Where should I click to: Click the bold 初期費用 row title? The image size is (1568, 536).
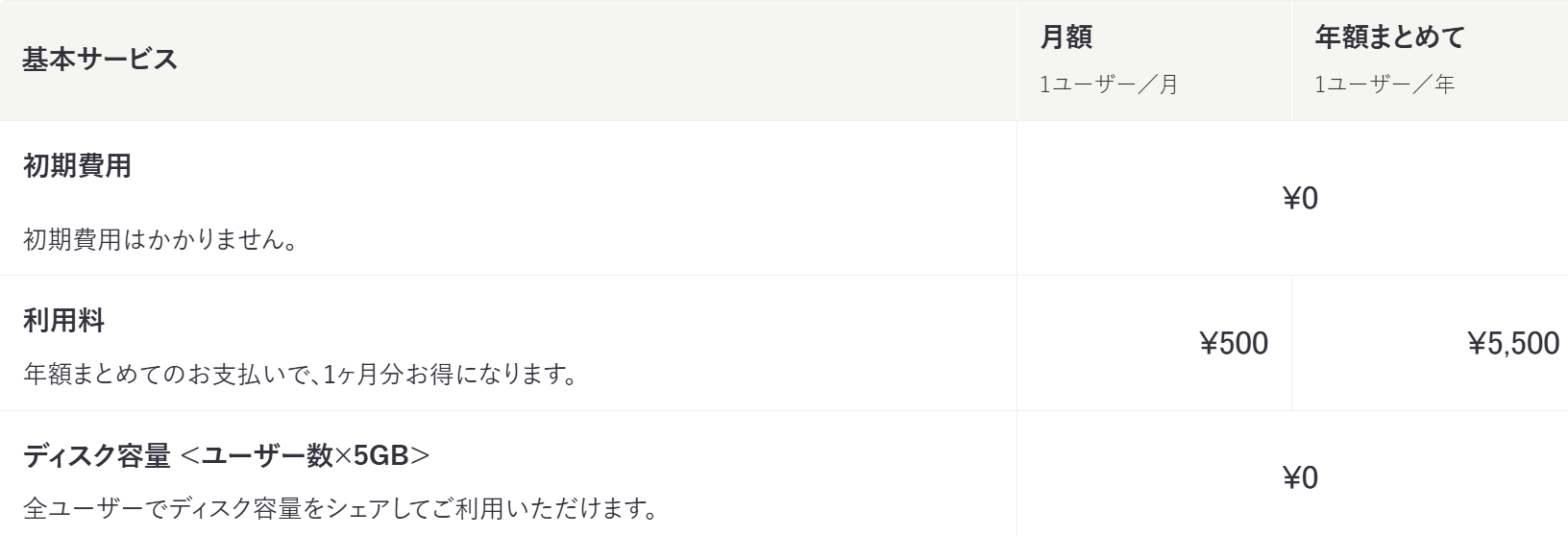pos(77,166)
